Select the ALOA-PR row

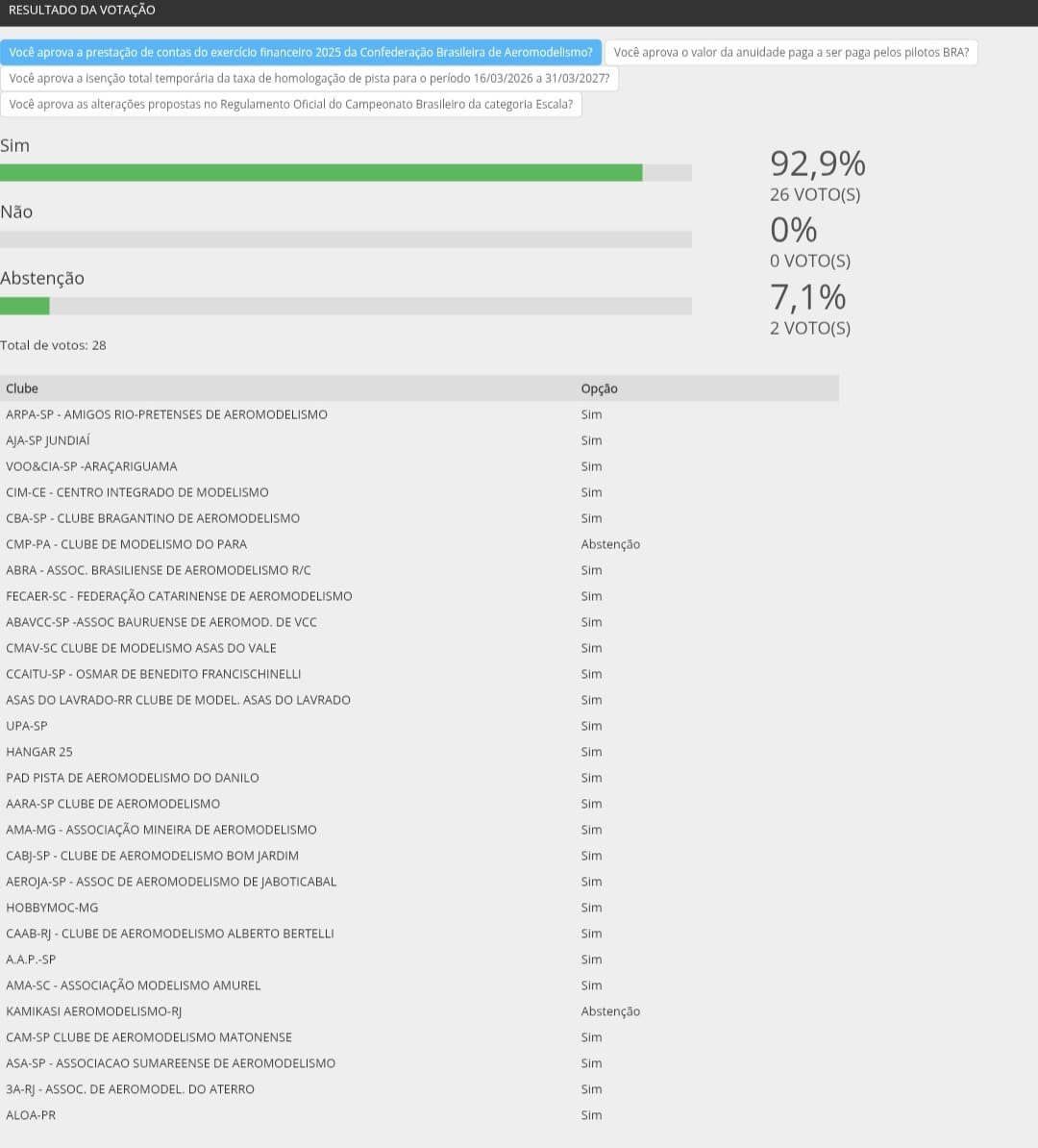(31, 1115)
